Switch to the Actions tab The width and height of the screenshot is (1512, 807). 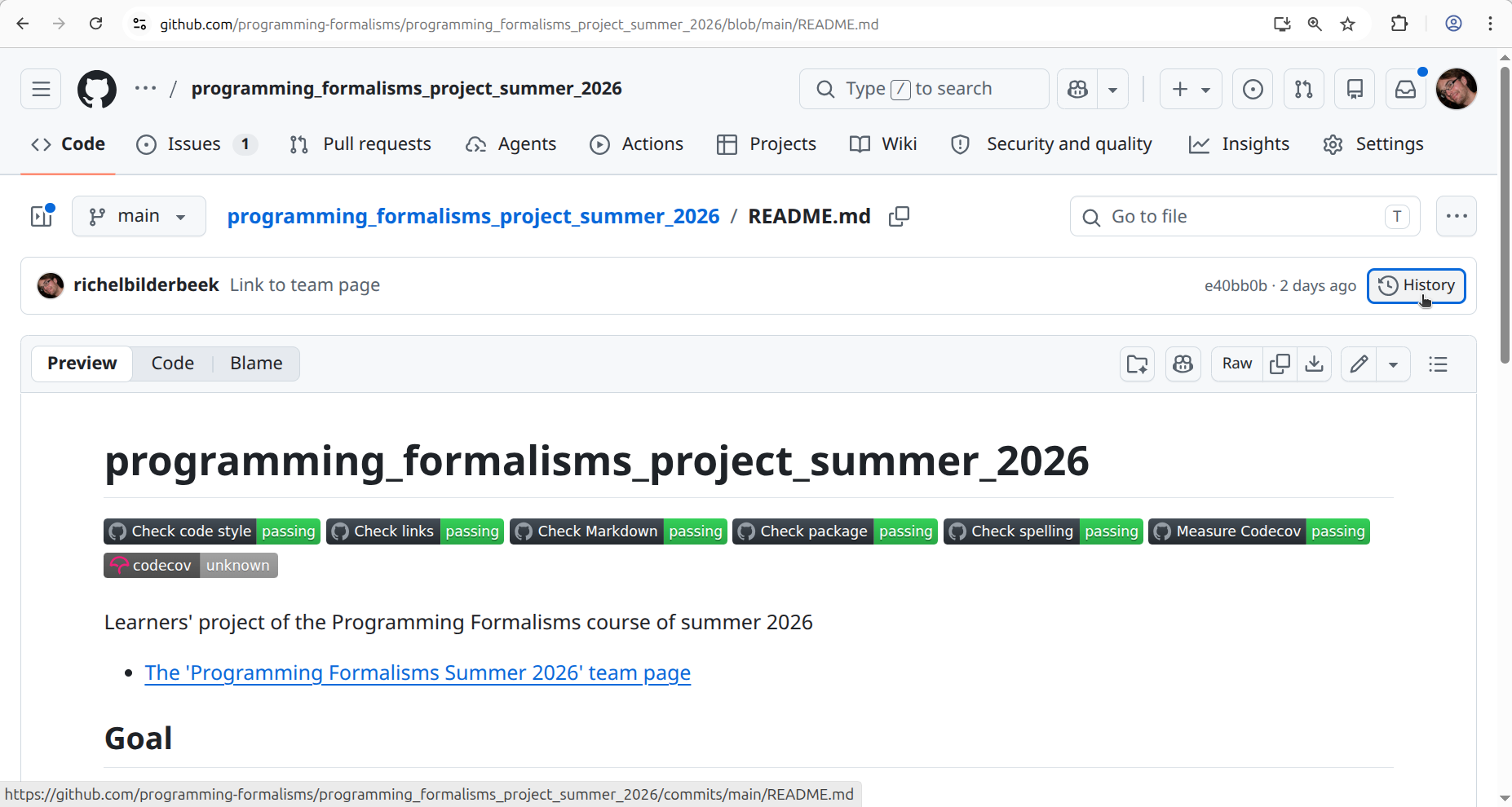636,144
